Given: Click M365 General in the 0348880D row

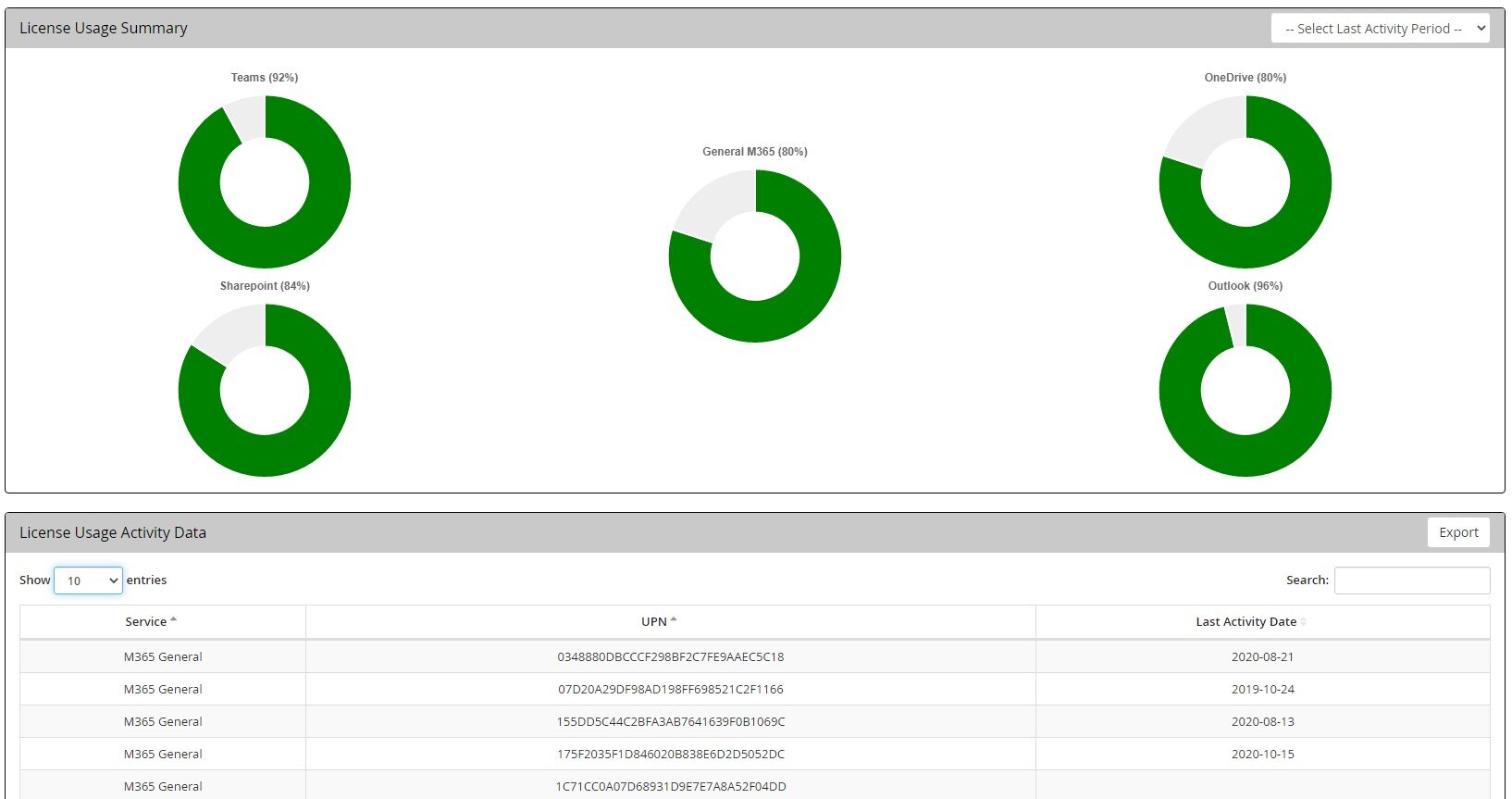Looking at the screenshot, I should pyautogui.click(x=163, y=657).
